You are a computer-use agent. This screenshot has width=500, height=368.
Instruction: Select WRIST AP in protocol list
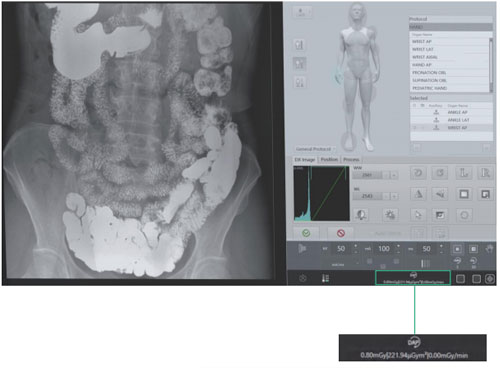pyautogui.click(x=449, y=42)
